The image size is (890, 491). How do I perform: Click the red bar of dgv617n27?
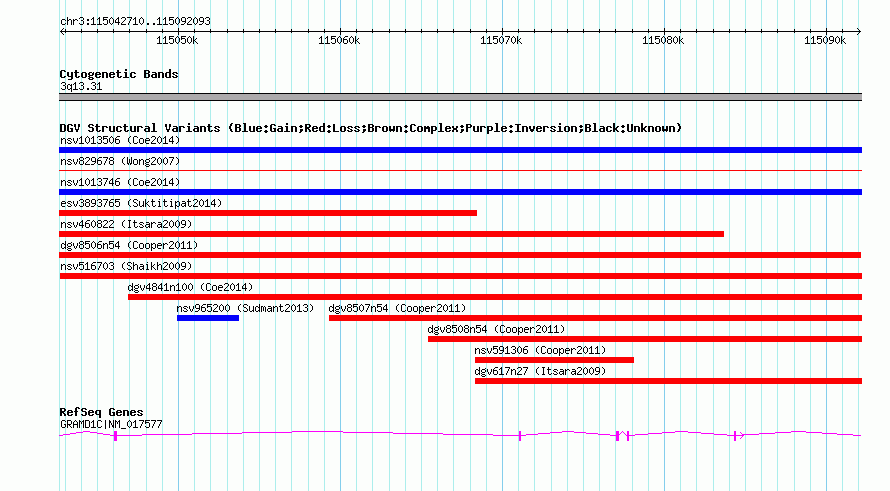668,381
